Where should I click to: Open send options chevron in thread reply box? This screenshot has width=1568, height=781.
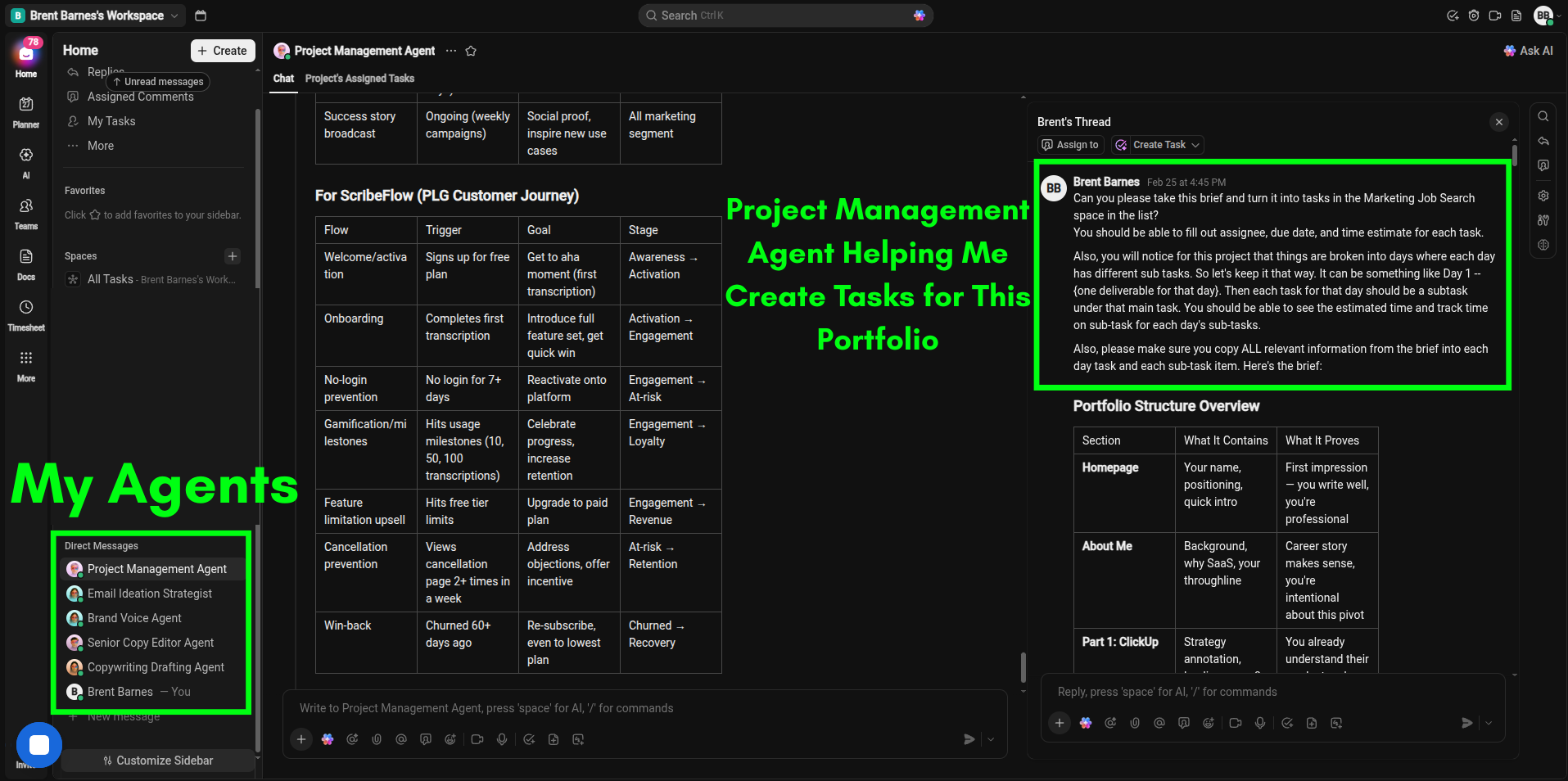tap(1489, 723)
